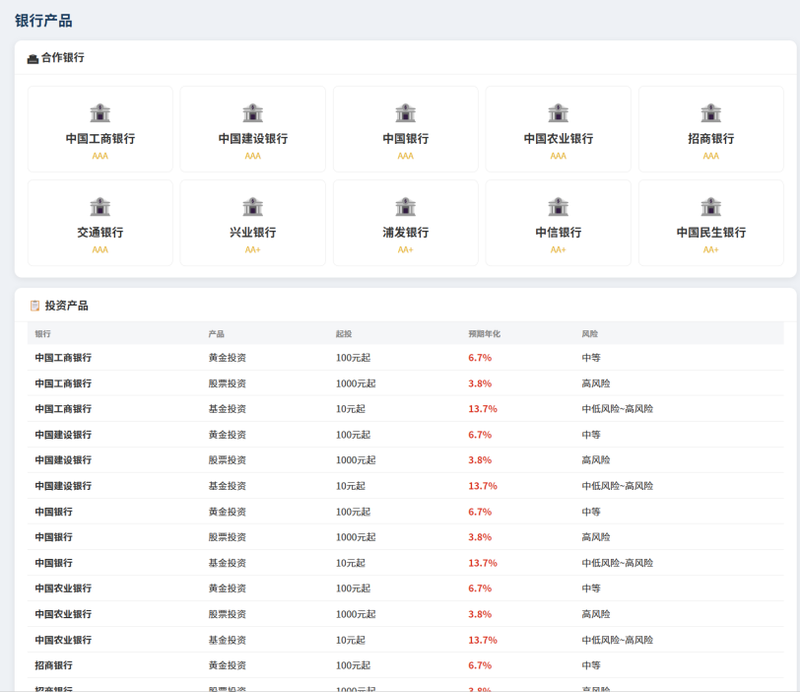Click the 起投 column header
The width and height of the screenshot is (800, 692).
point(344,334)
